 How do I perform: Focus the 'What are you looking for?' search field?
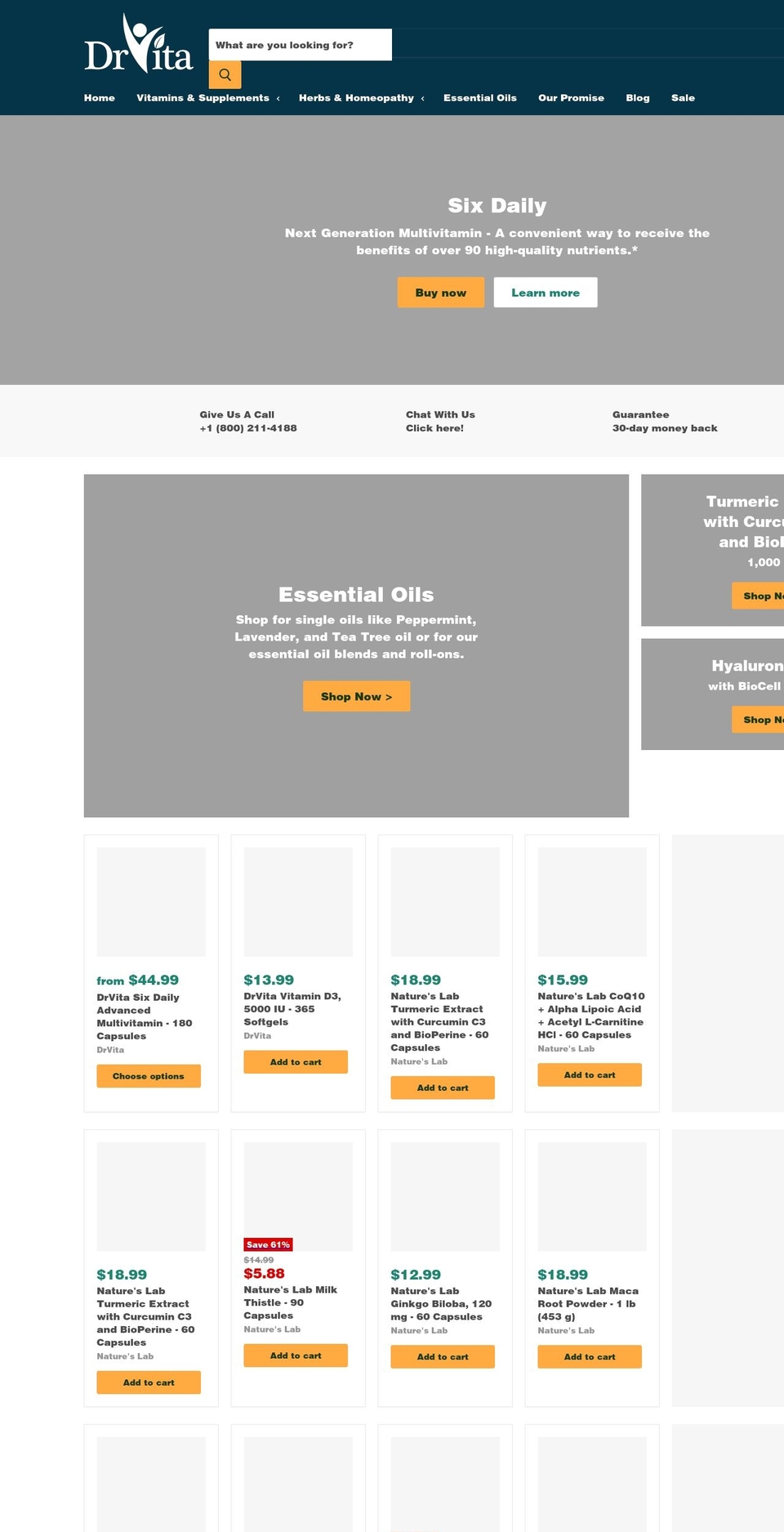coord(300,45)
